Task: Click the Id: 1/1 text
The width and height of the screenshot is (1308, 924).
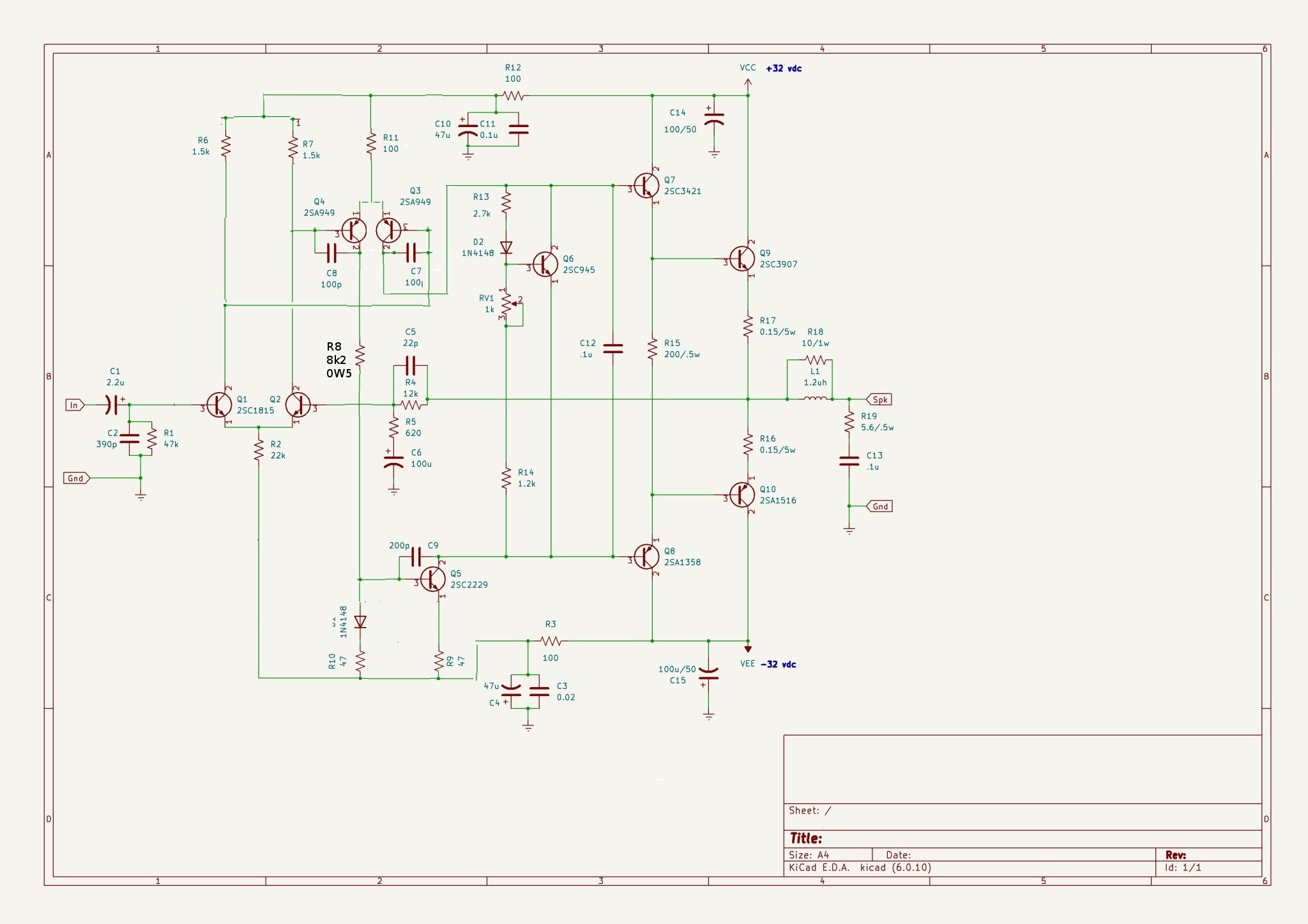Action: [1183, 867]
